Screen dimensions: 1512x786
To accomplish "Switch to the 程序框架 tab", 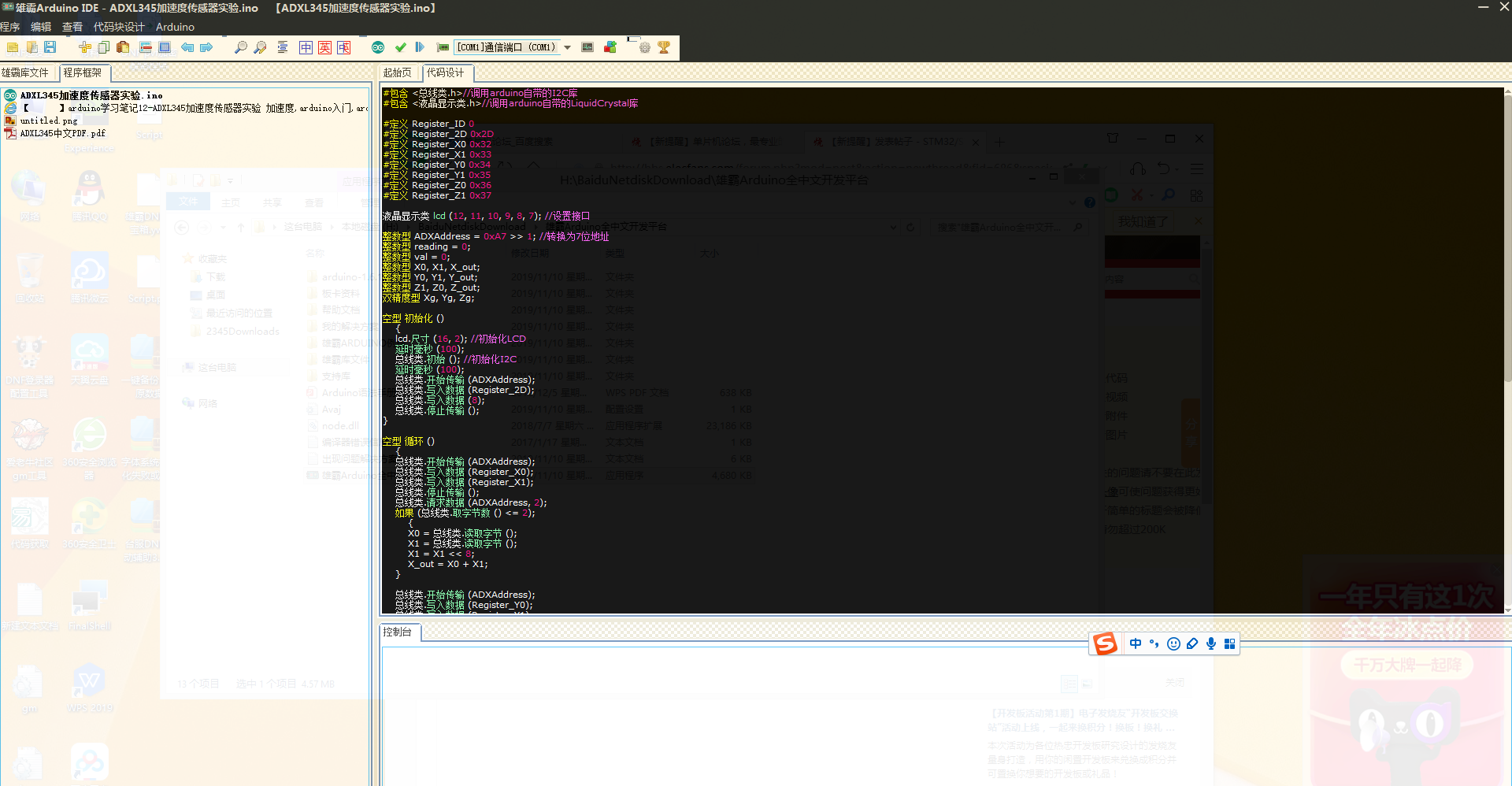I will [x=84, y=72].
